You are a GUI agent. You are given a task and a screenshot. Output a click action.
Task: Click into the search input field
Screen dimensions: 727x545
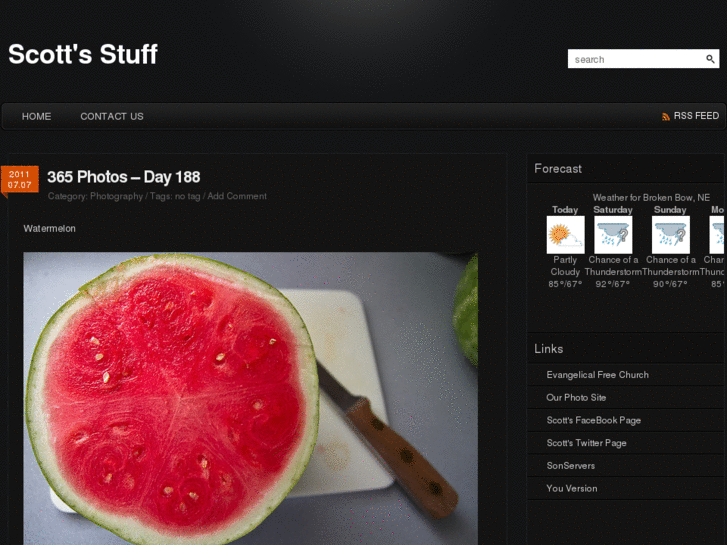636,59
